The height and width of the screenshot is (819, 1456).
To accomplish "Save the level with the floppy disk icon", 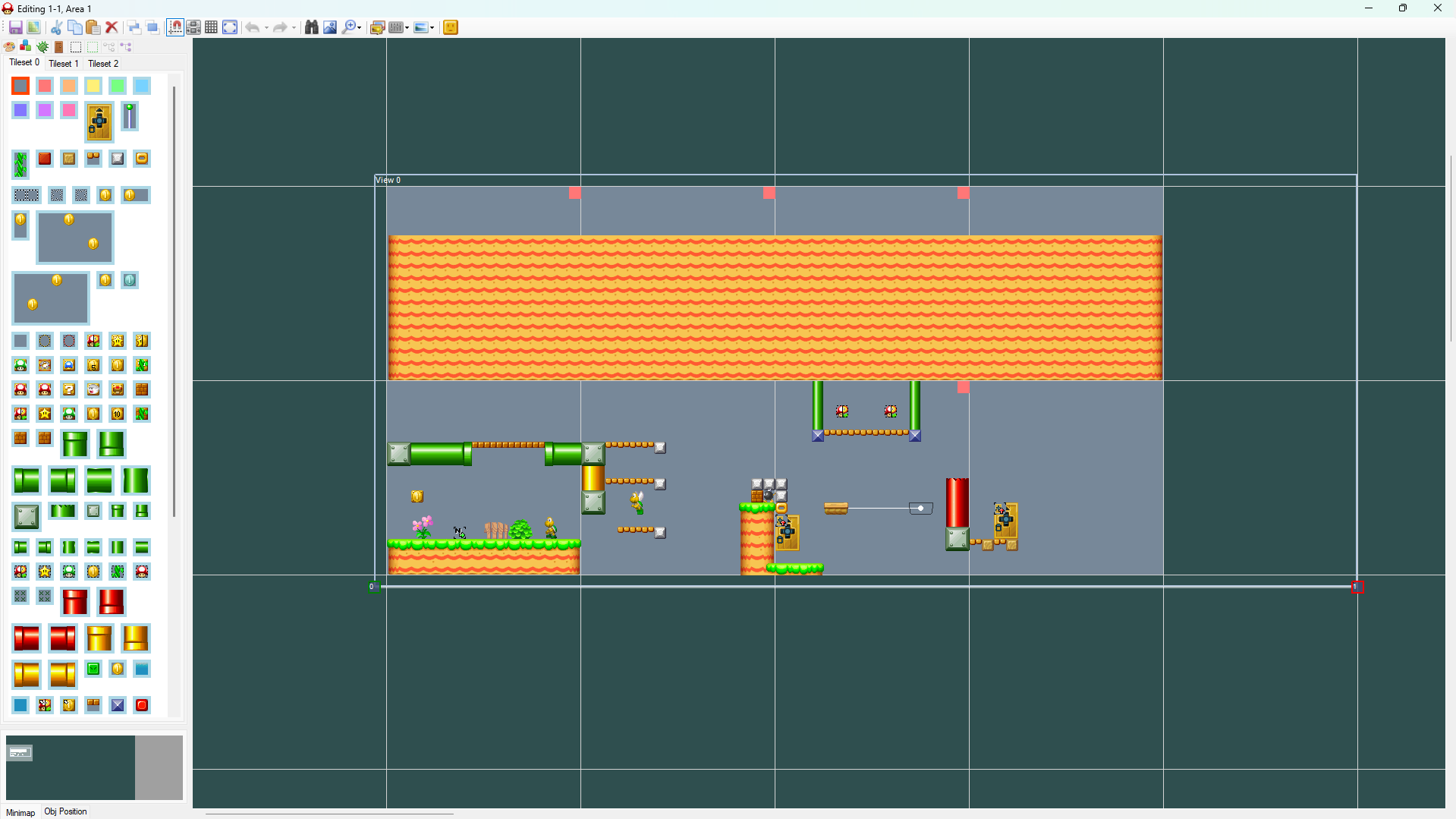I will (x=15, y=27).
